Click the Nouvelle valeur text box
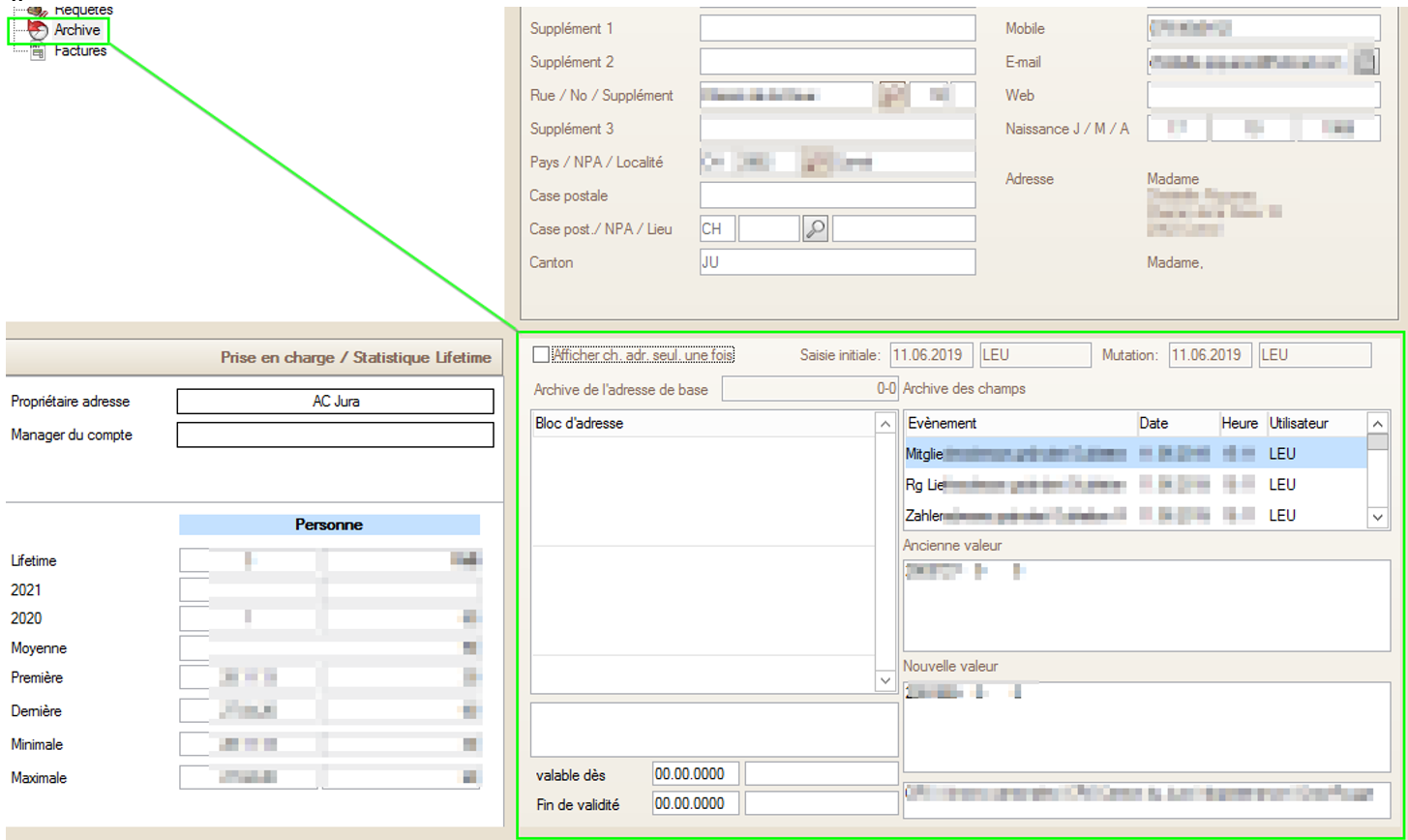This screenshot has width=1408, height=840. tap(1146, 726)
